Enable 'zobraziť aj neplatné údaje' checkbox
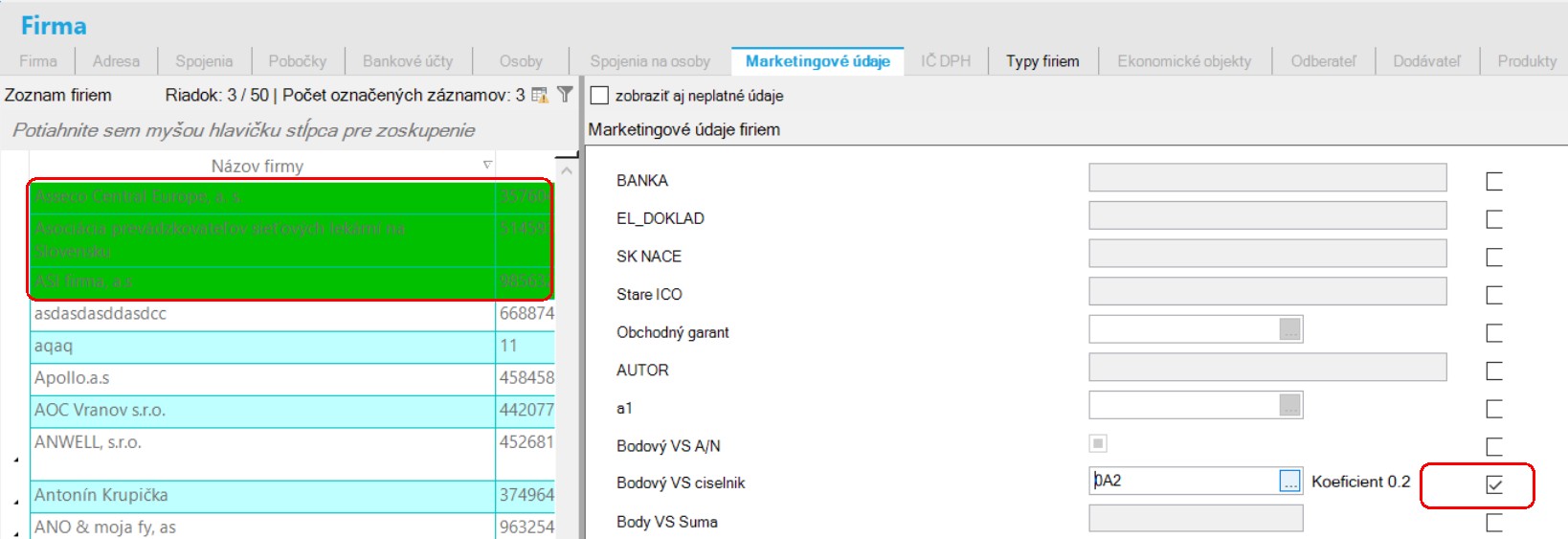The image size is (1568, 539). click(x=600, y=96)
